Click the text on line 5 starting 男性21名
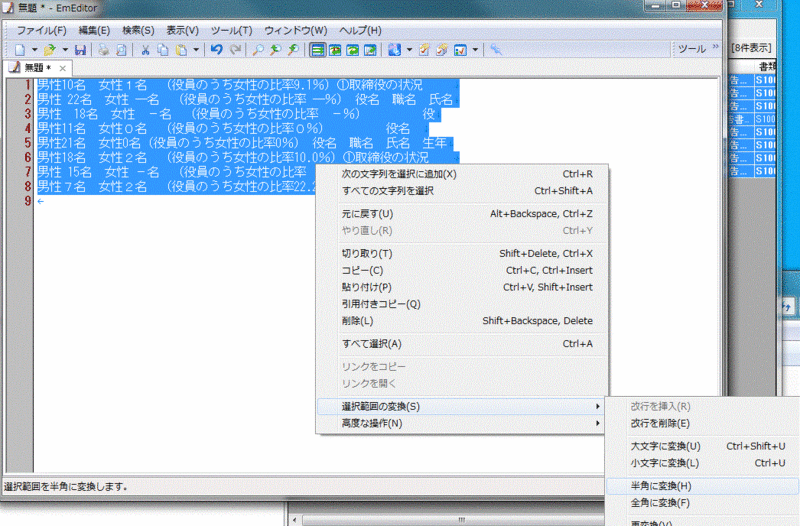Viewport: 800px width, 526px height. 241,143
